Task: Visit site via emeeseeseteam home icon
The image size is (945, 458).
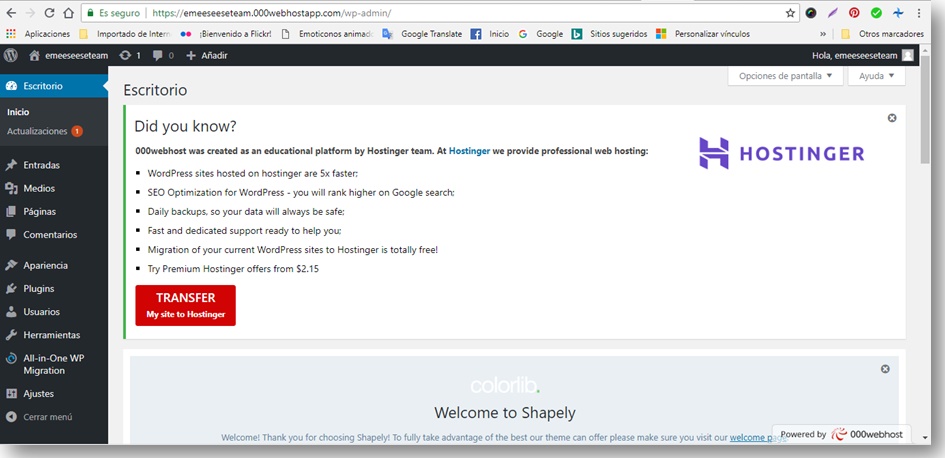Action: (x=69, y=55)
